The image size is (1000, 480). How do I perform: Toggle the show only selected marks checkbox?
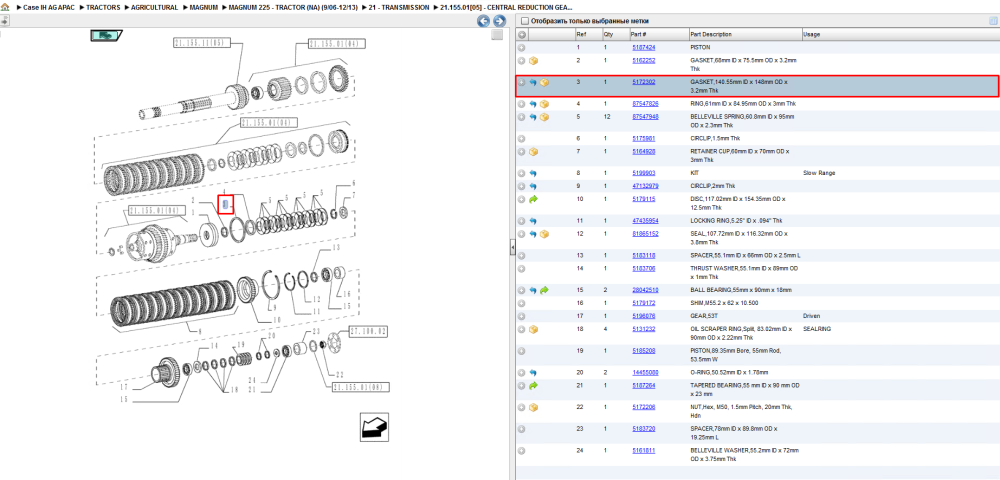(x=524, y=21)
